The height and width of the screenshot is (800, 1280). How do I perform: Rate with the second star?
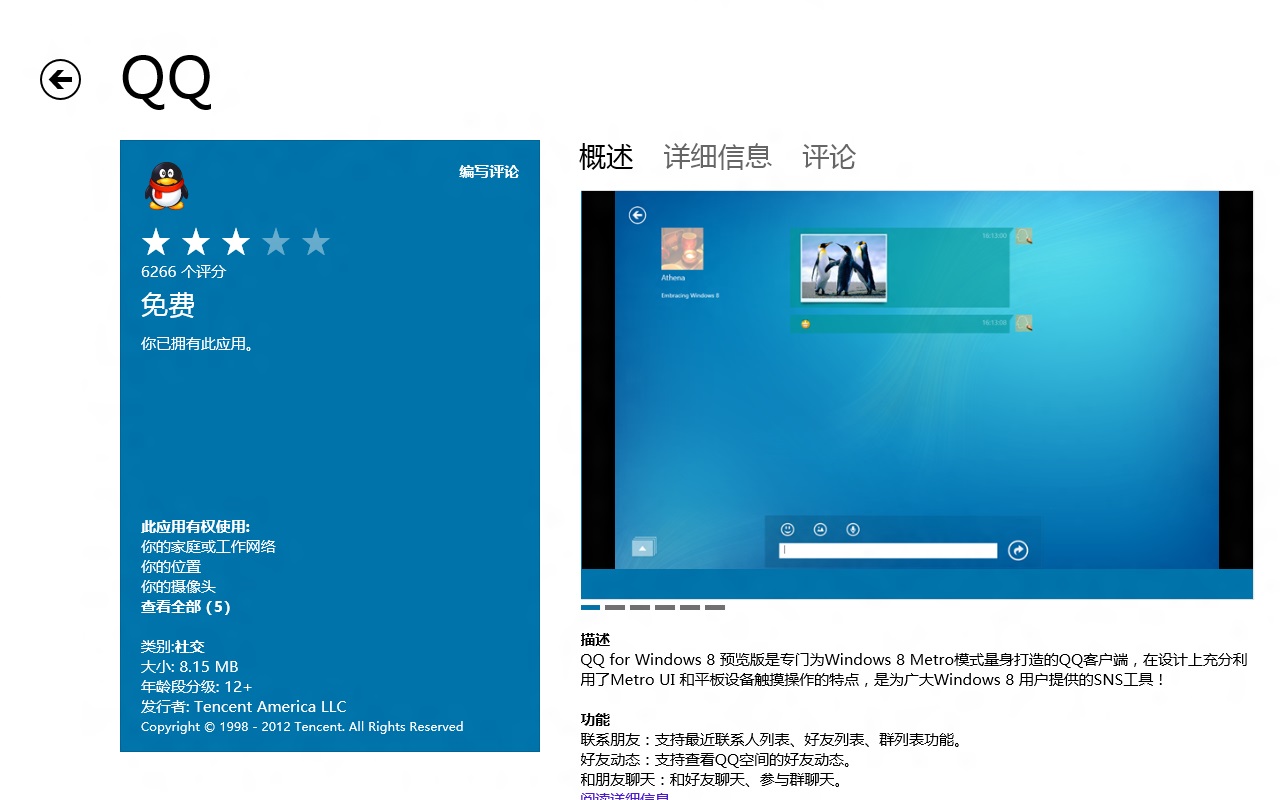pos(196,242)
